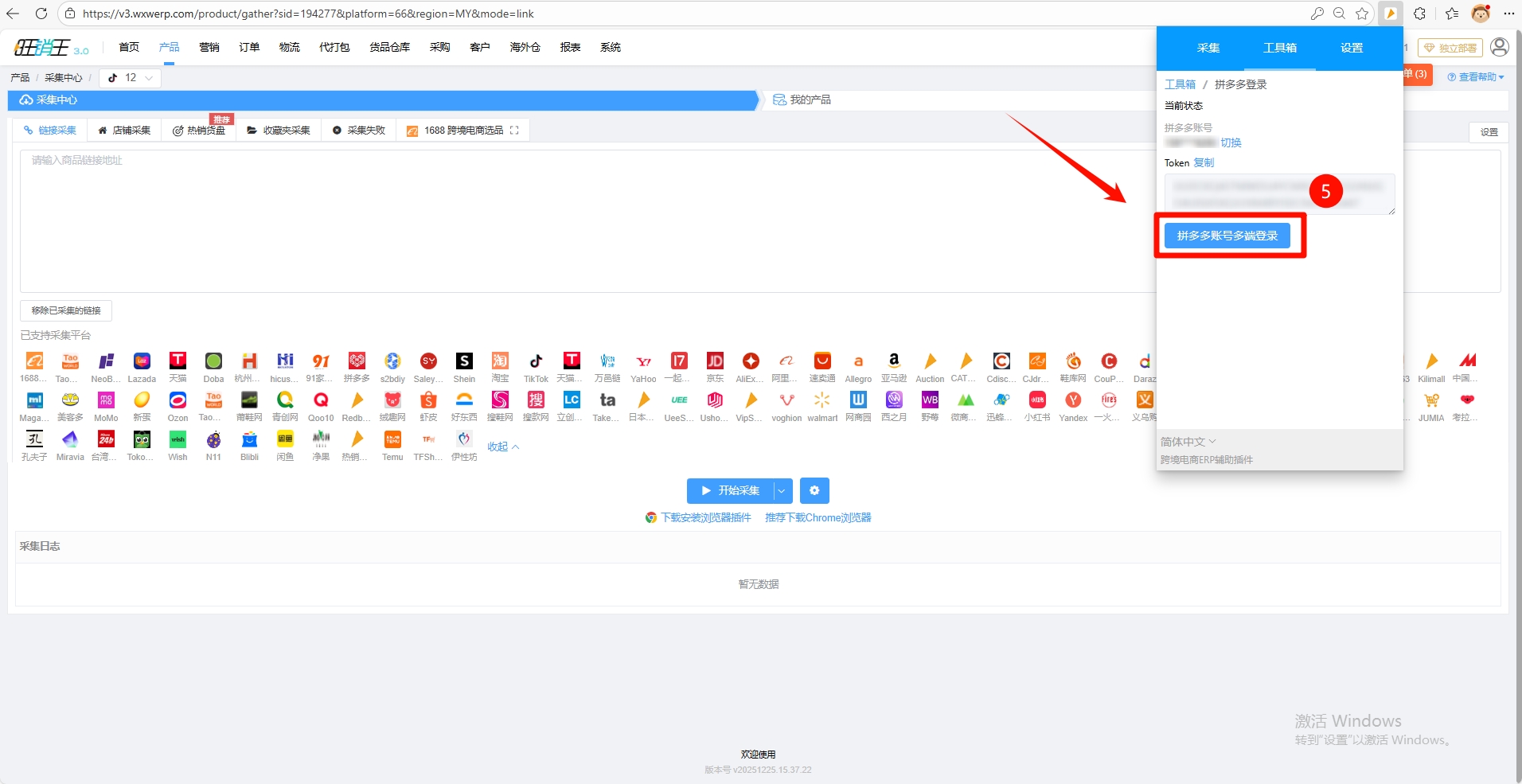The height and width of the screenshot is (784, 1522).
Task: Switch to the 店铺采集 tab
Action: point(124,131)
